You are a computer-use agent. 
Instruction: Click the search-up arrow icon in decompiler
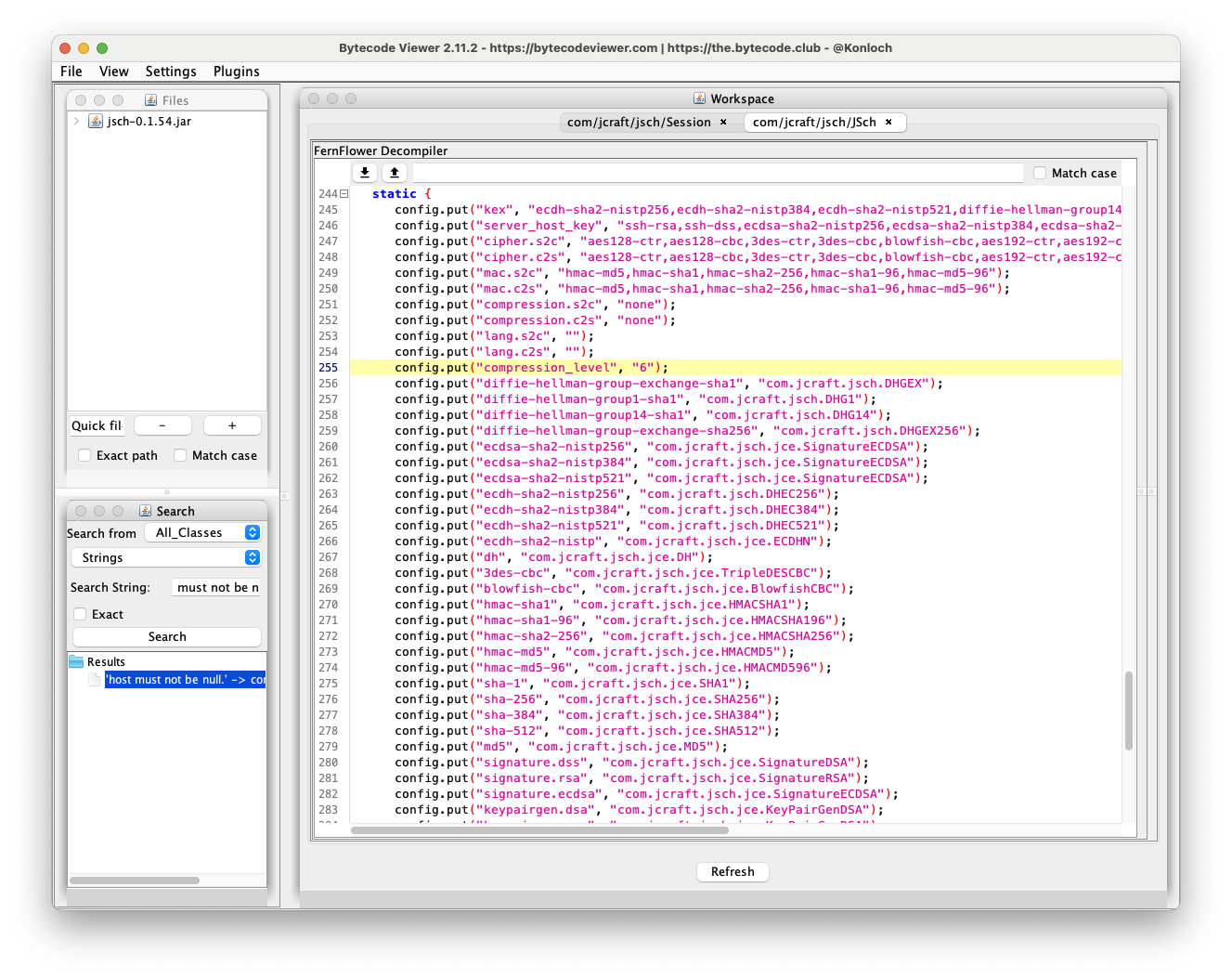(x=395, y=173)
